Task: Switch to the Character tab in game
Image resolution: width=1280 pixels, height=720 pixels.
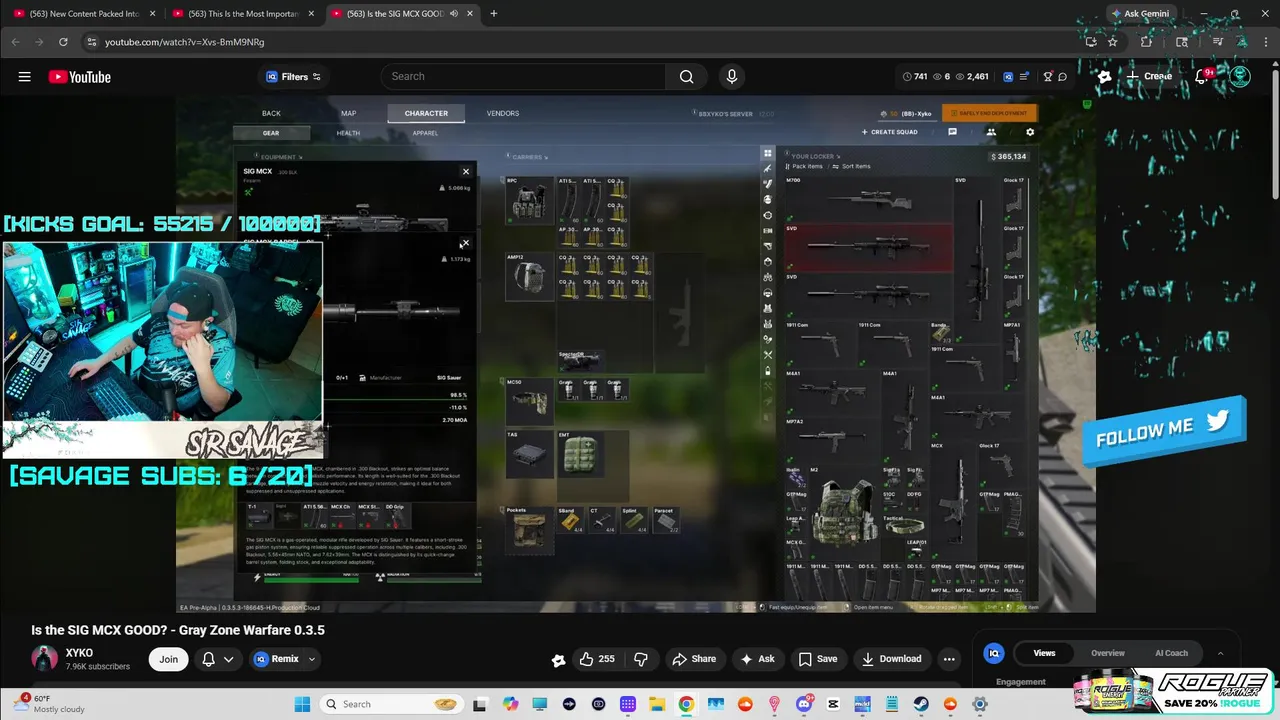Action: (426, 113)
